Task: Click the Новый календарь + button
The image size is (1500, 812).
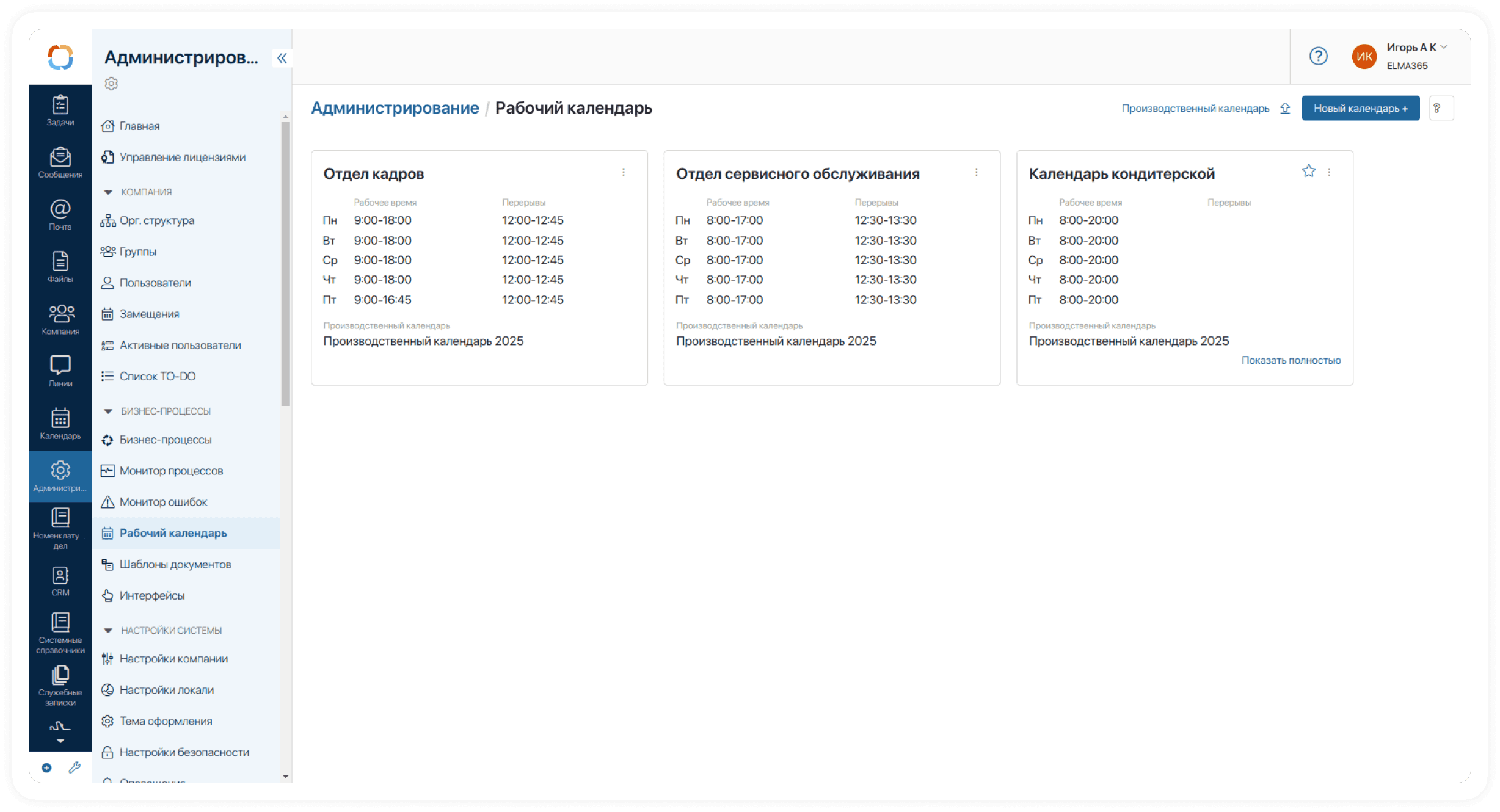Action: coord(1360,108)
